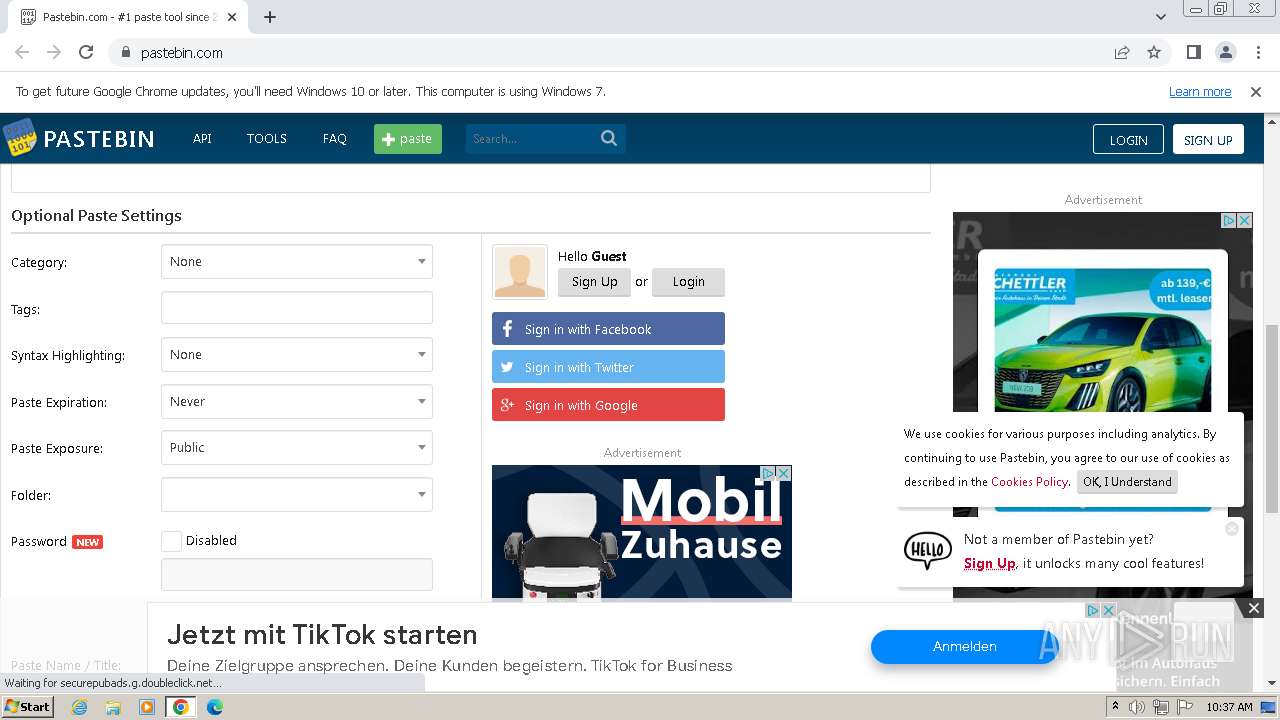Open the Paste Expiration dropdown
Screen dimensions: 1280x720
click(x=297, y=402)
